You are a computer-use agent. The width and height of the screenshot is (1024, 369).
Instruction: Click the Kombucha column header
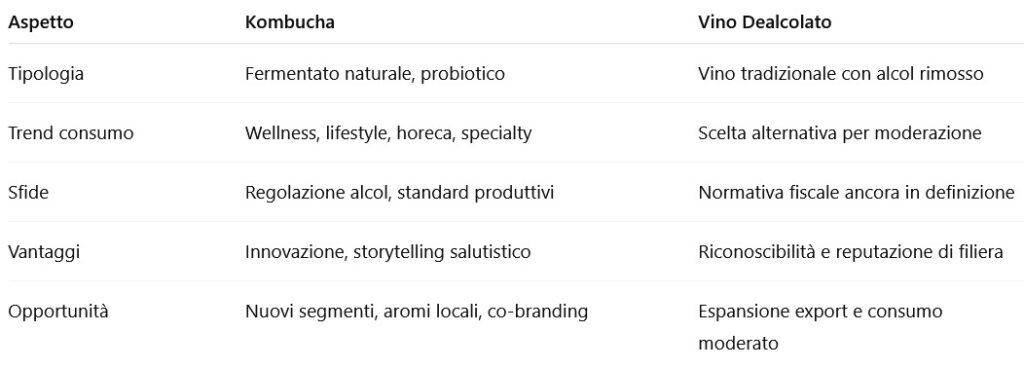289,22
